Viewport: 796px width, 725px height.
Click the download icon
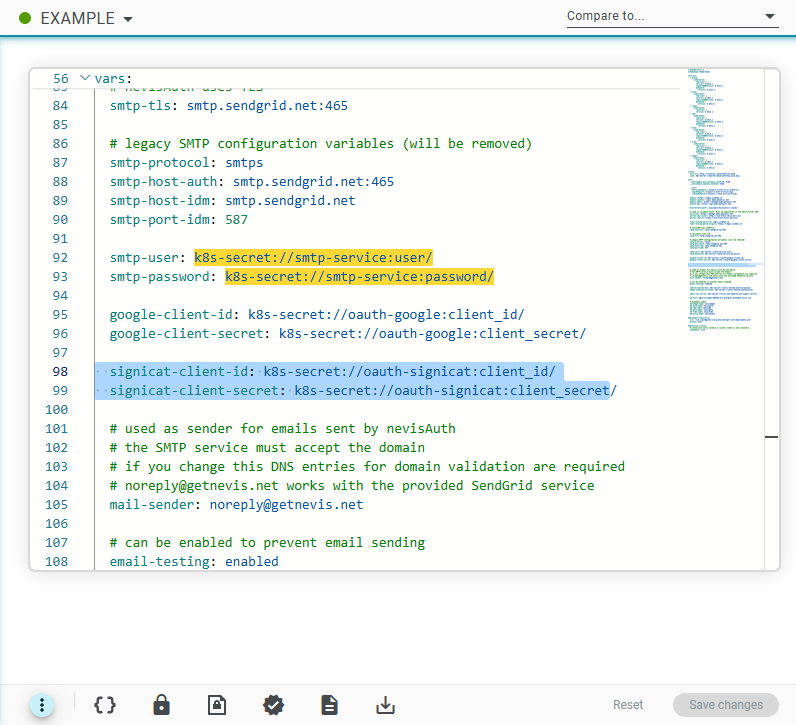pos(385,705)
